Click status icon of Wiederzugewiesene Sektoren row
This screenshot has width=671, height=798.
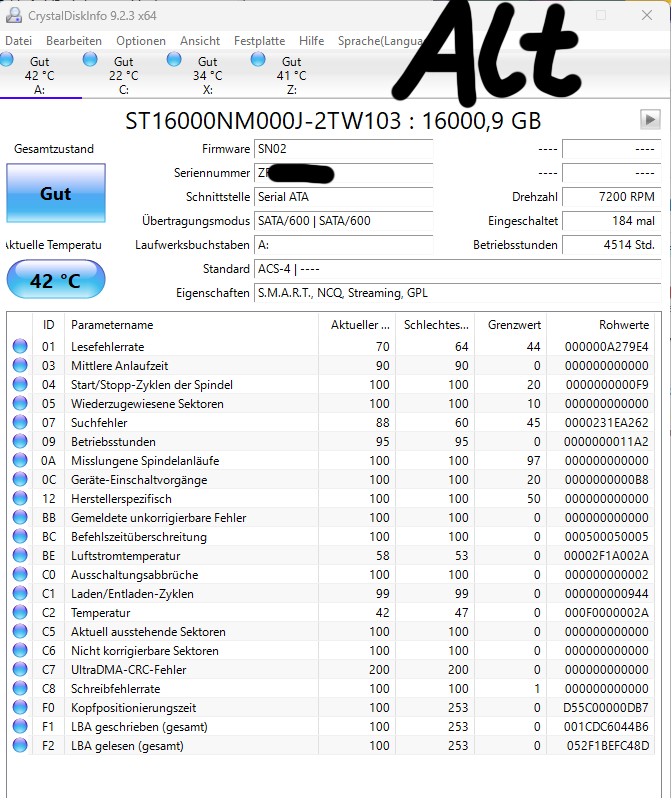[x=20, y=403]
